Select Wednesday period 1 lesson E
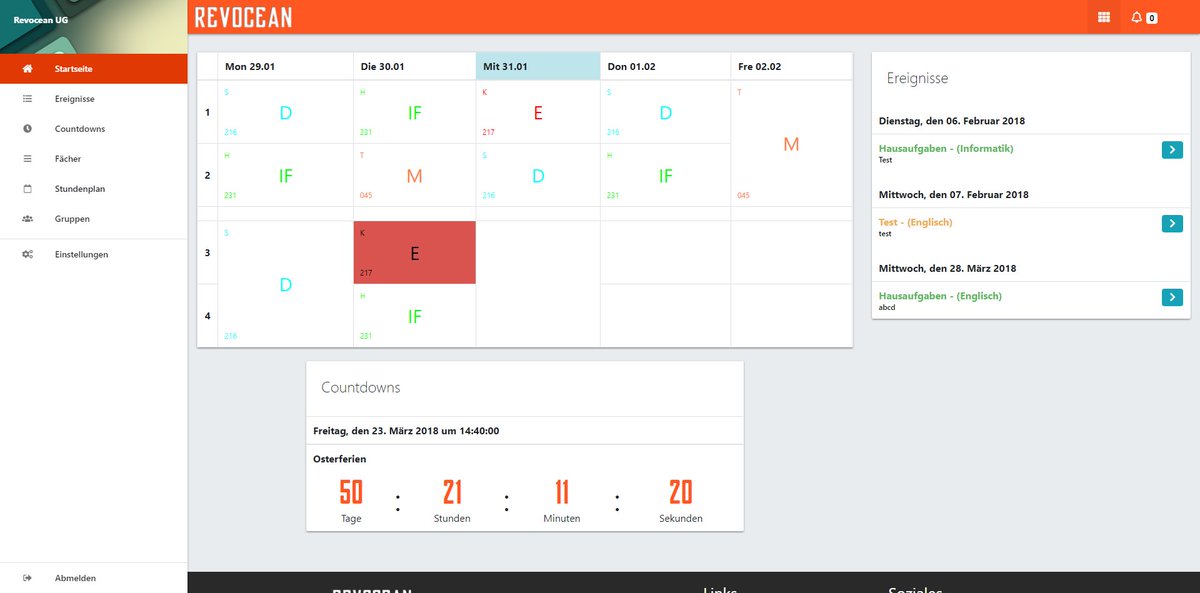Screen dimensions: 1200x593 (x=538, y=112)
